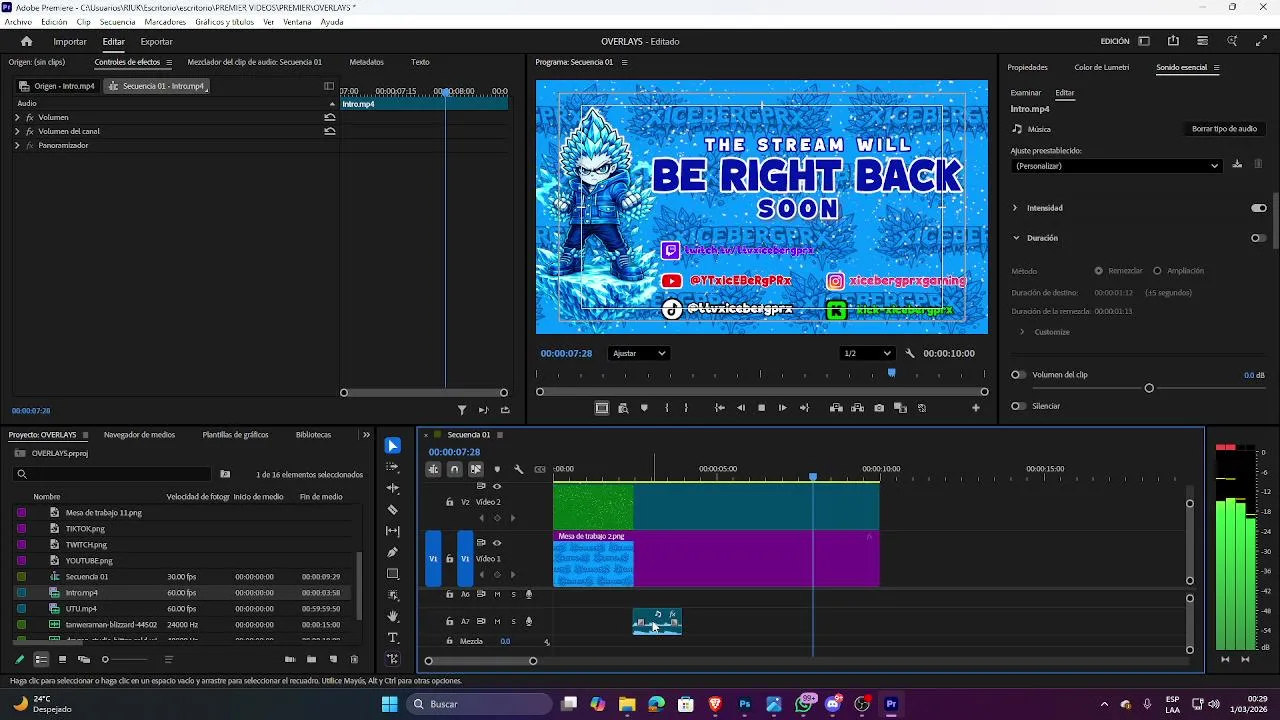Select the Type tool
This screenshot has height=720, width=1280.
[x=393, y=638]
